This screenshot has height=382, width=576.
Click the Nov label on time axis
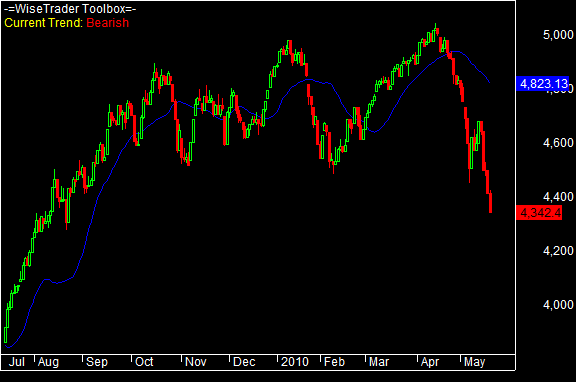pos(195,362)
